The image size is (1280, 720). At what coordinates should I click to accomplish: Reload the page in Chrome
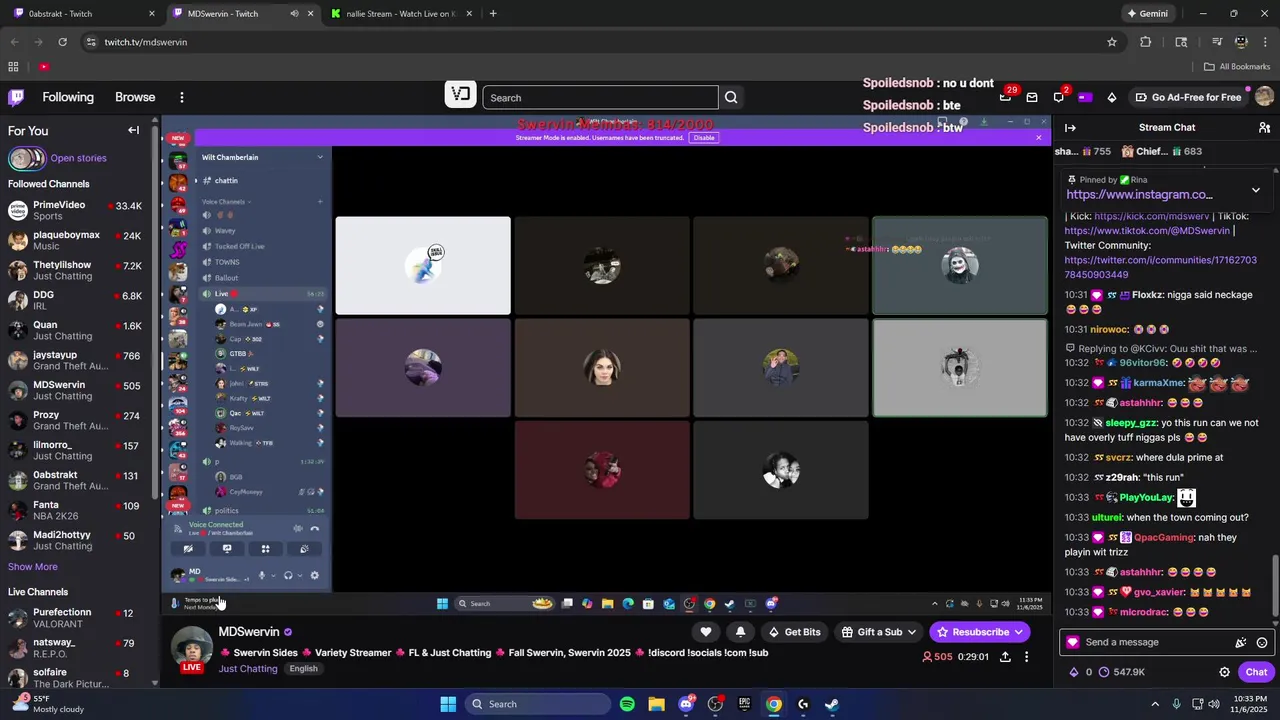pos(62,42)
